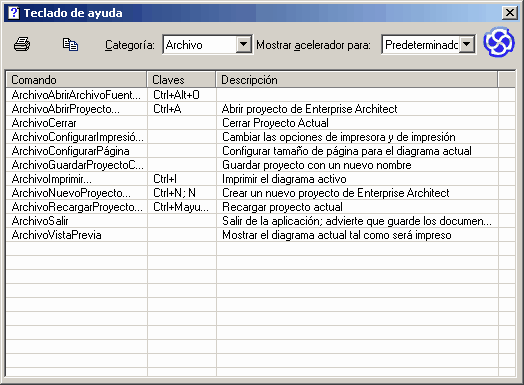Viewport: 524px width, 385px height.
Task: Click the copy to clipboard icon
Action: 70,44
